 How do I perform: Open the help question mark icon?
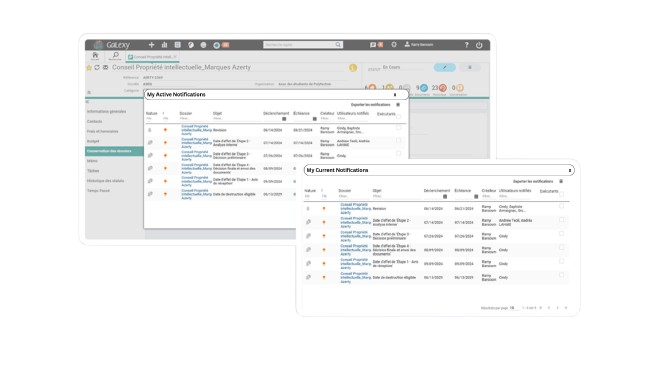coord(466,45)
